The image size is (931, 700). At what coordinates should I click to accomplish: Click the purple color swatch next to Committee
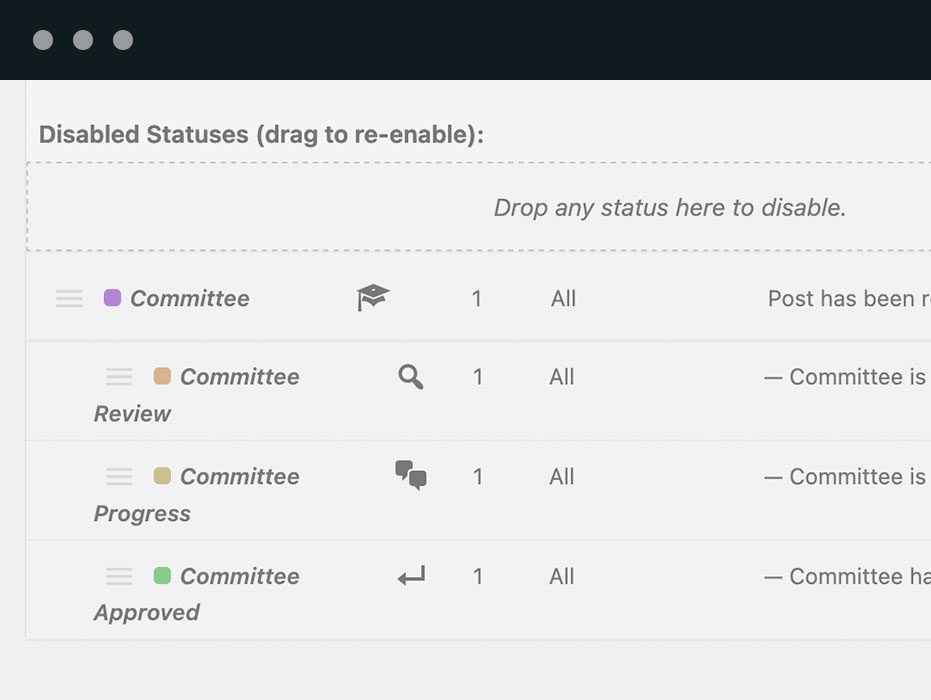(x=112, y=297)
